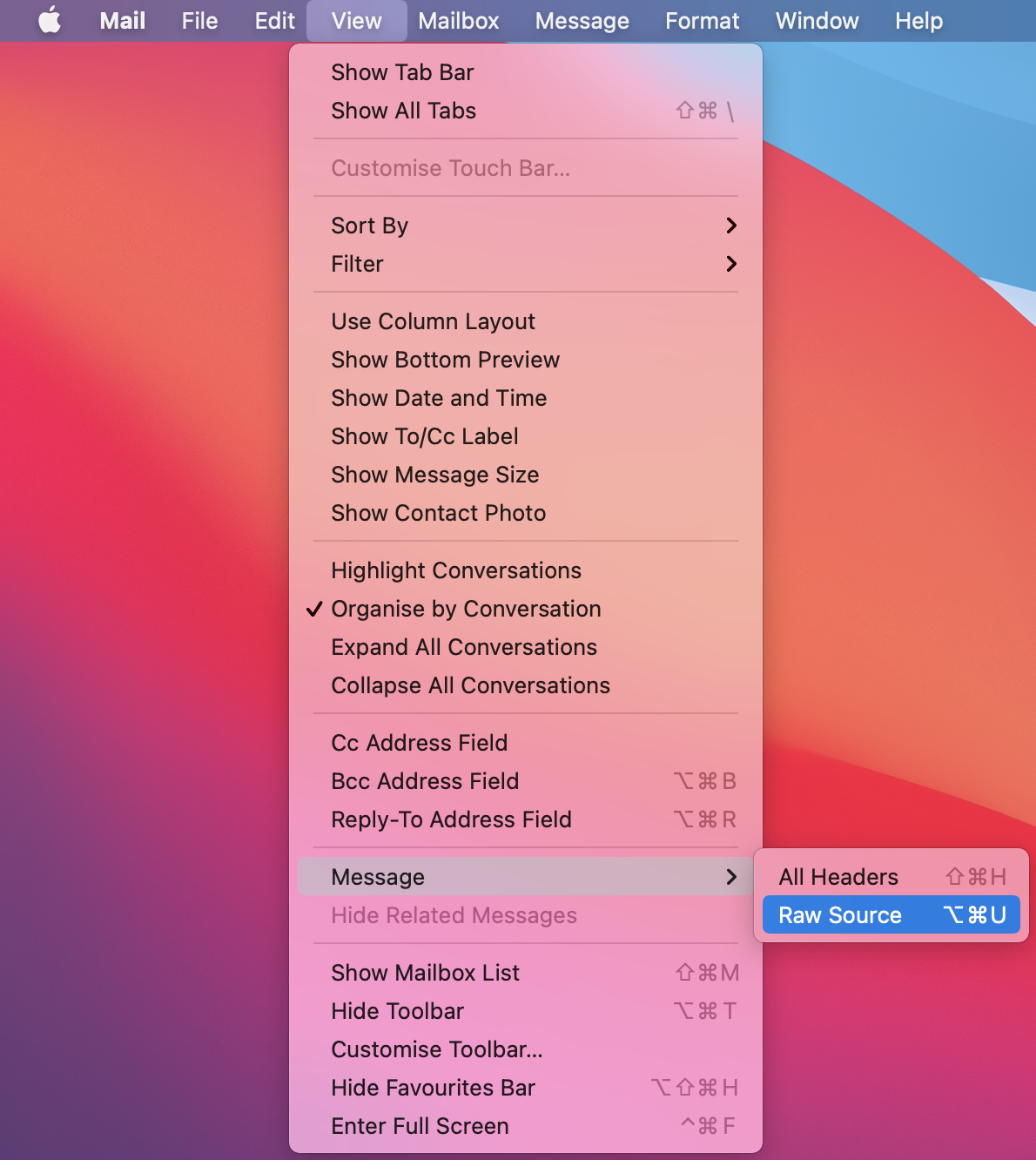Choose Show Mailbox List

[x=526, y=973]
